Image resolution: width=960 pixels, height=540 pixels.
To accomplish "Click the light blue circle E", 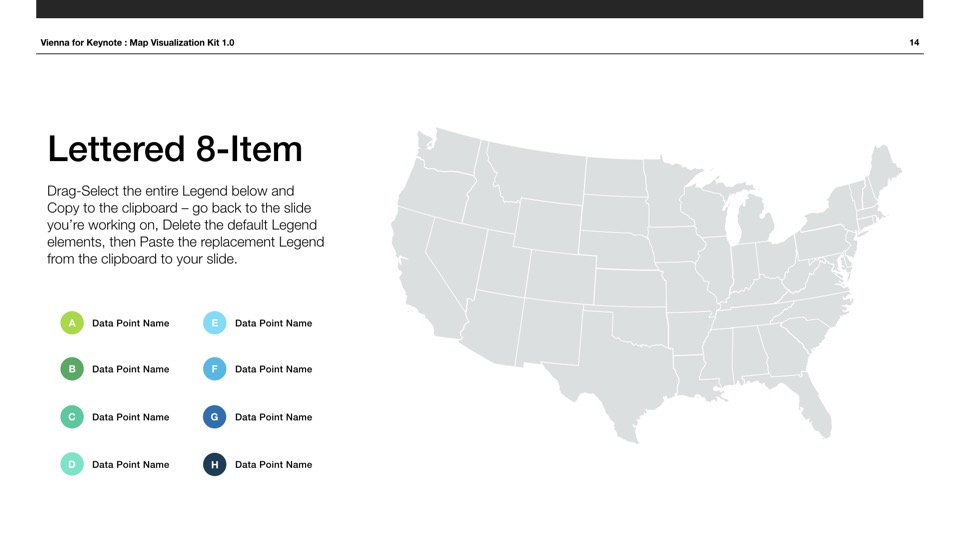I will tap(214, 323).
